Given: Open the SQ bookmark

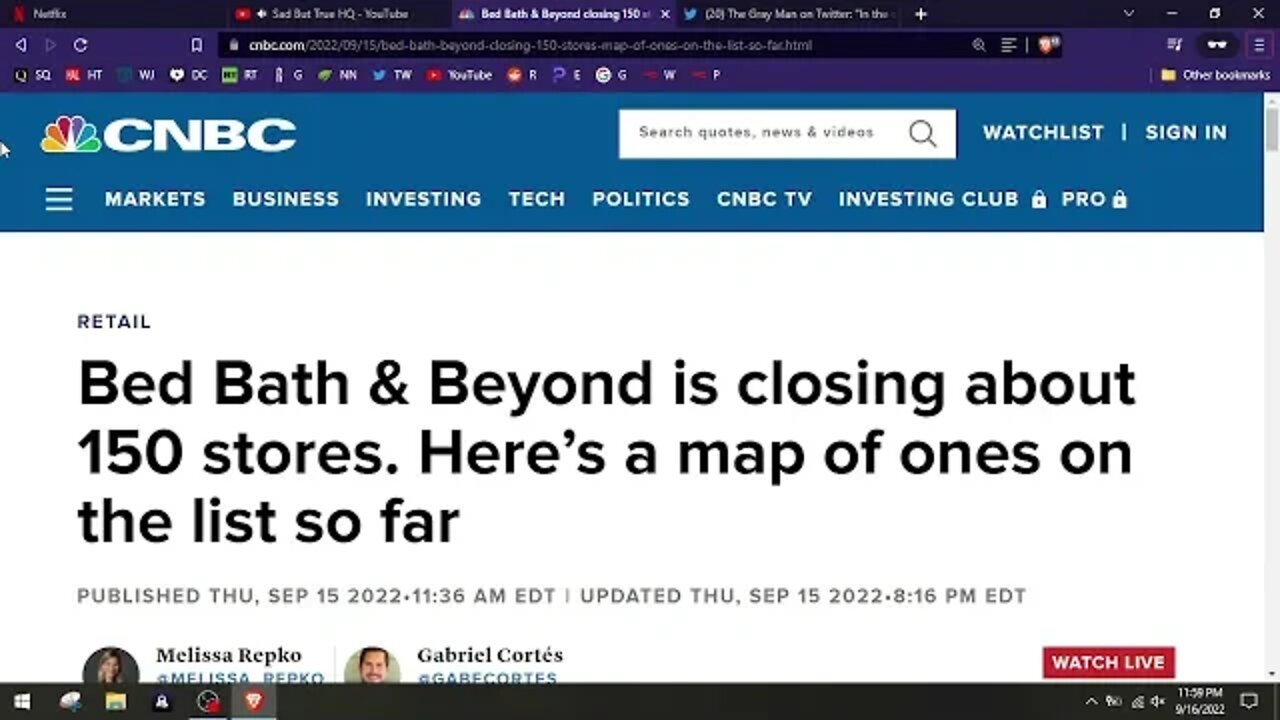Looking at the screenshot, I should pyautogui.click(x=33, y=75).
